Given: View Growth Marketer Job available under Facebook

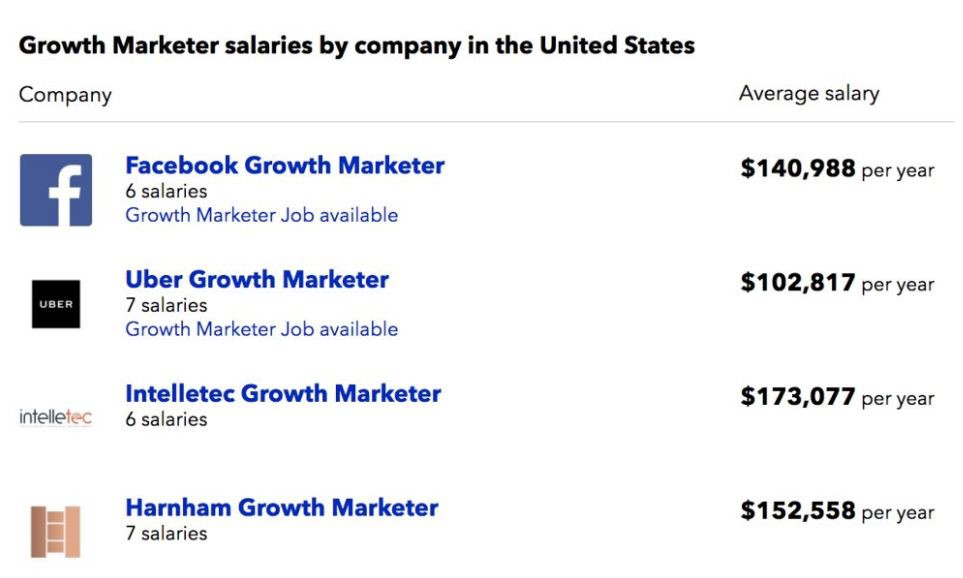Looking at the screenshot, I should click(261, 215).
